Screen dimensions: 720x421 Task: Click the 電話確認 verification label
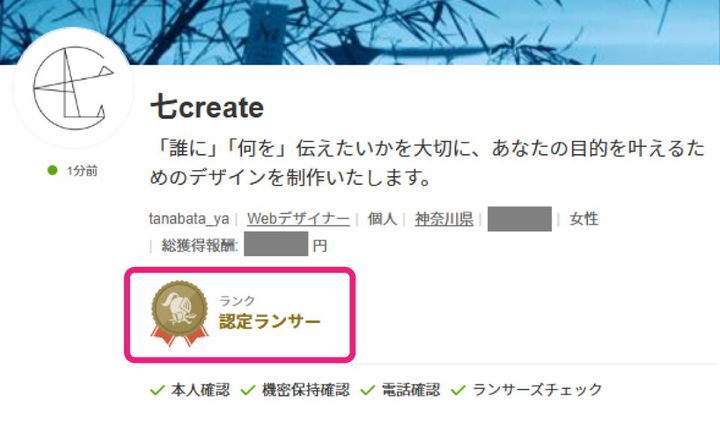(411, 390)
